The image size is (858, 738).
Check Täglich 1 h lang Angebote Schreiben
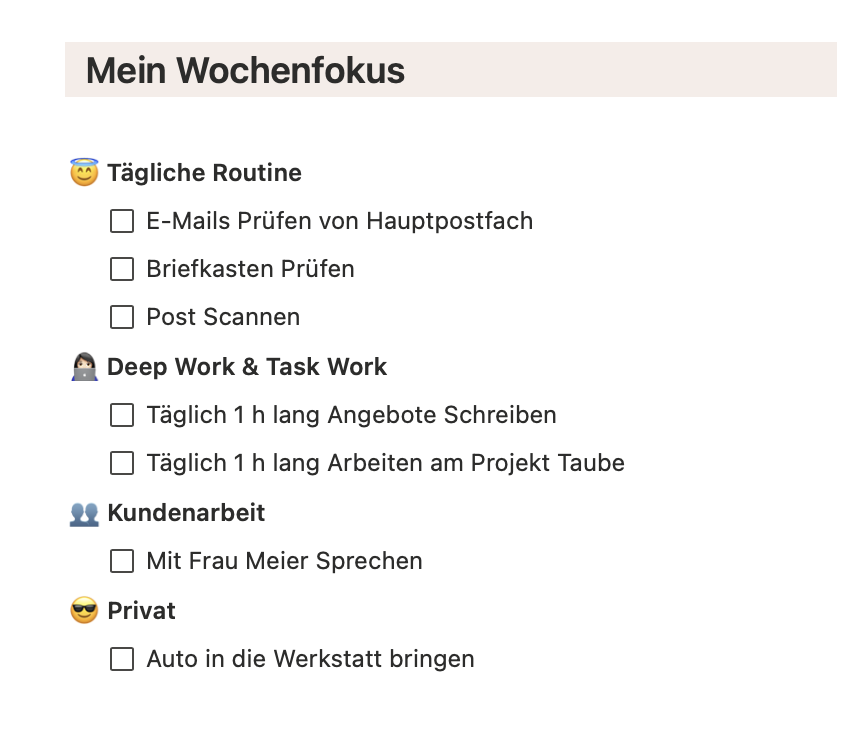[x=121, y=415]
